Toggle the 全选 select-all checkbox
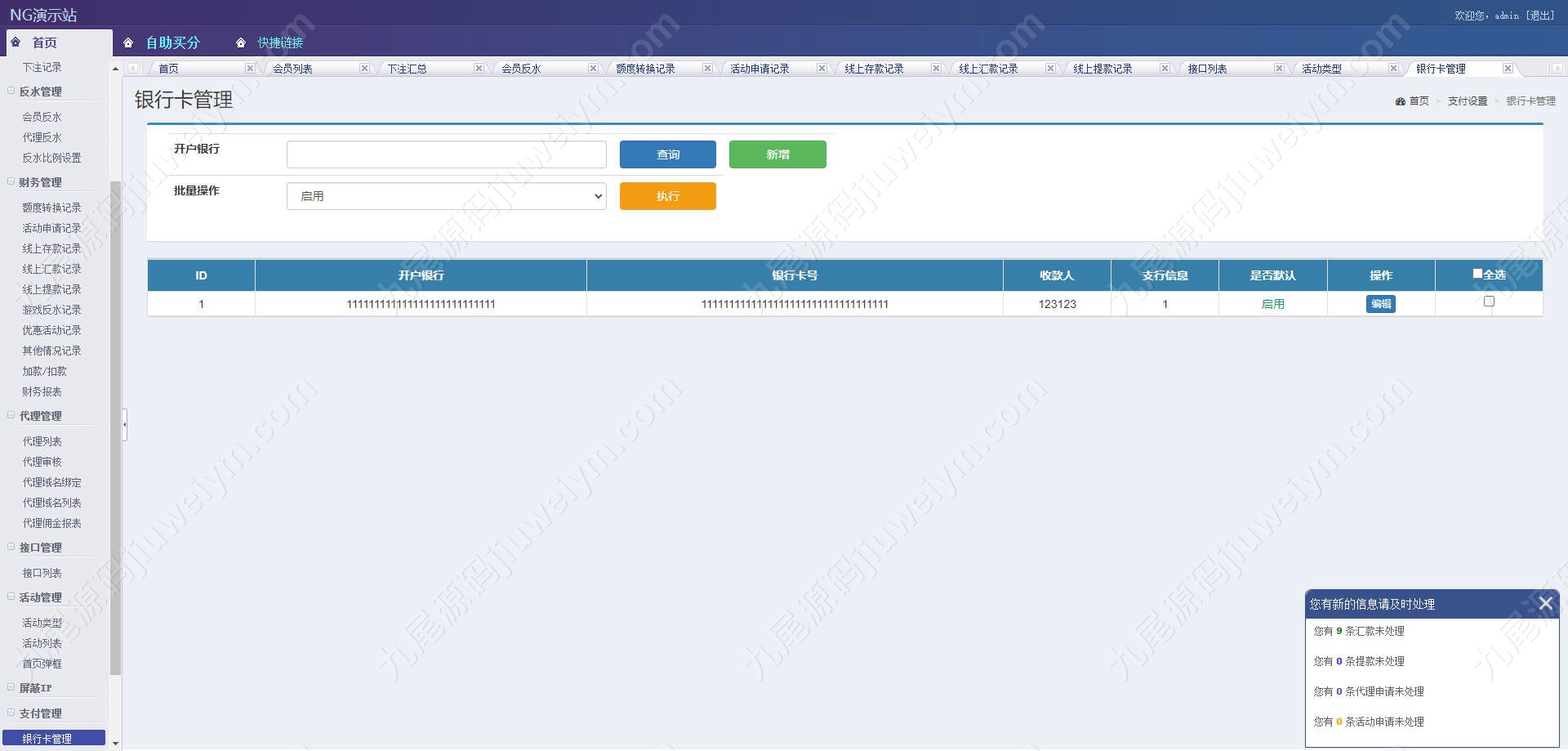The height and width of the screenshot is (751, 1568). click(1477, 274)
